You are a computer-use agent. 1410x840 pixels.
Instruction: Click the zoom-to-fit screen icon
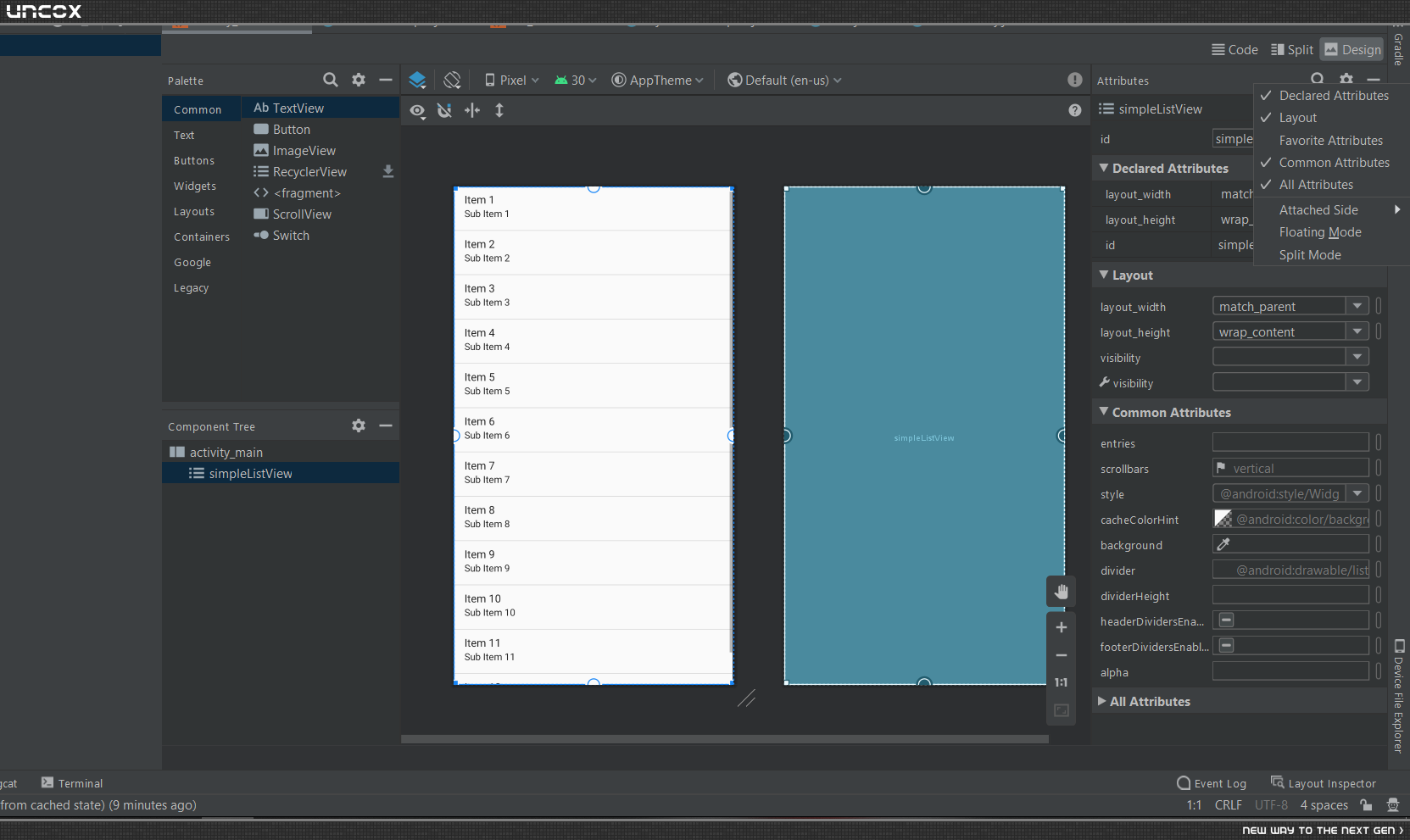click(x=1062, y=710)
